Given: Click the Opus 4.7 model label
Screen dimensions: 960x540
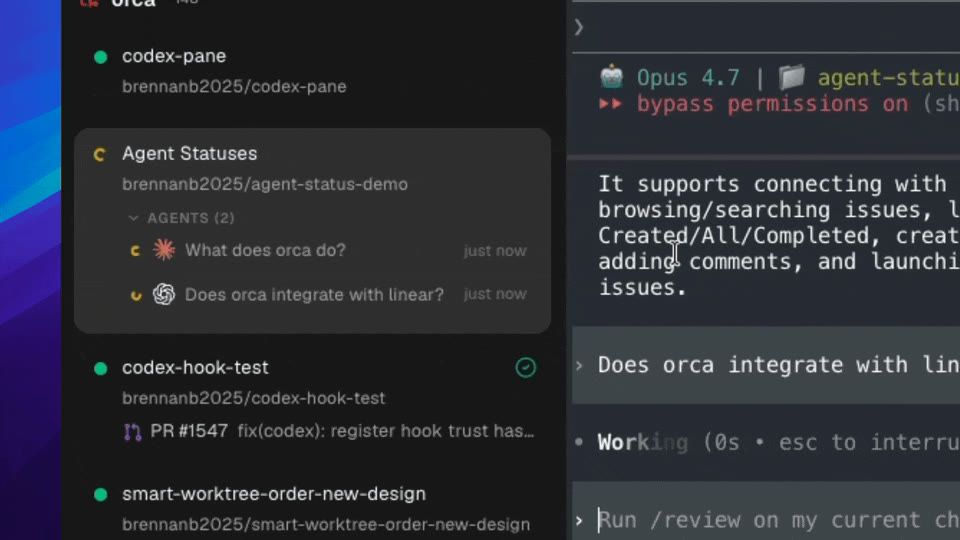Looking at the screenshot, I should (688, 78).
